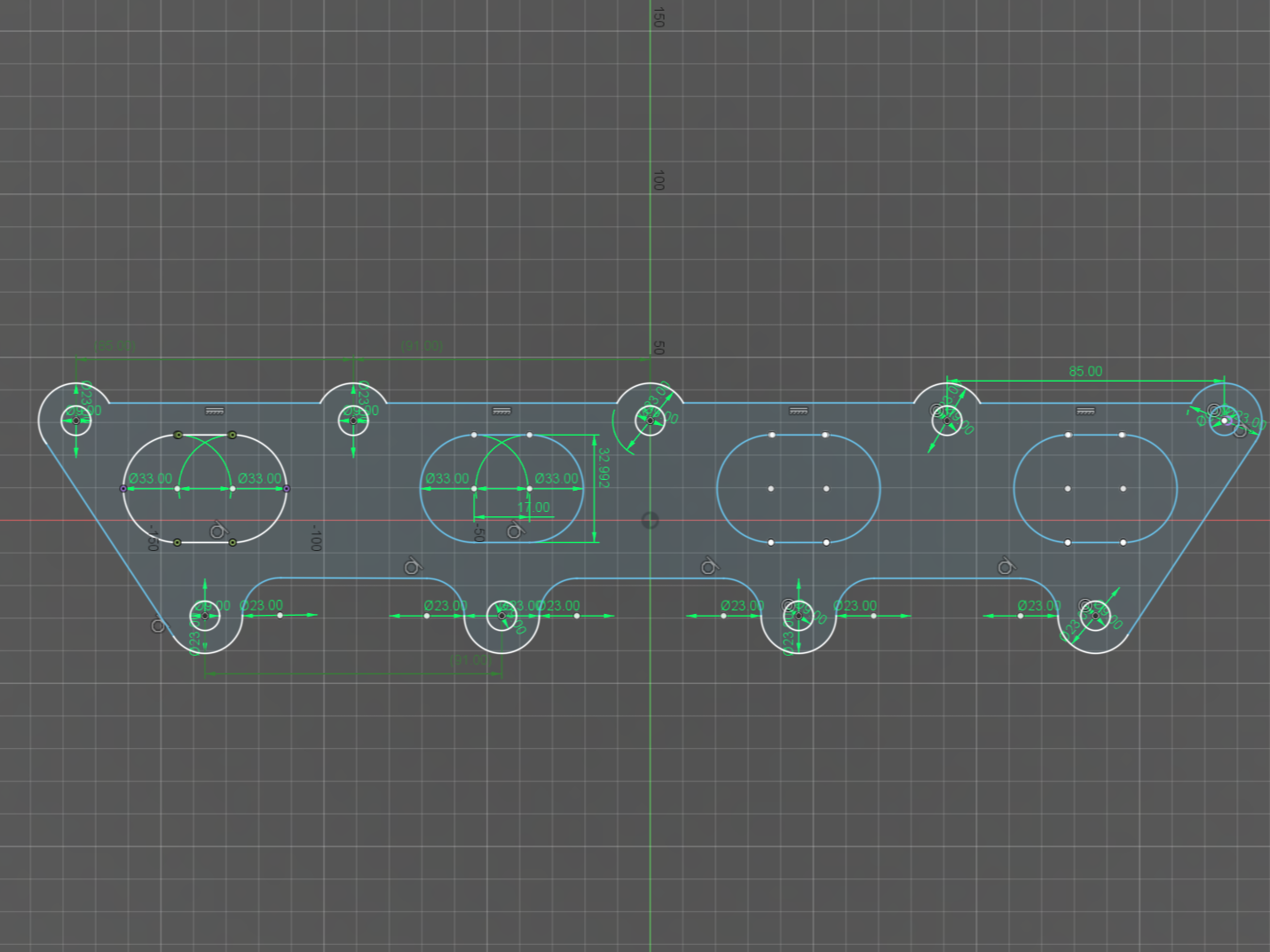
Task: Select right Ø33.00 dimension of first slot
Action: click(x=260, y=478)
